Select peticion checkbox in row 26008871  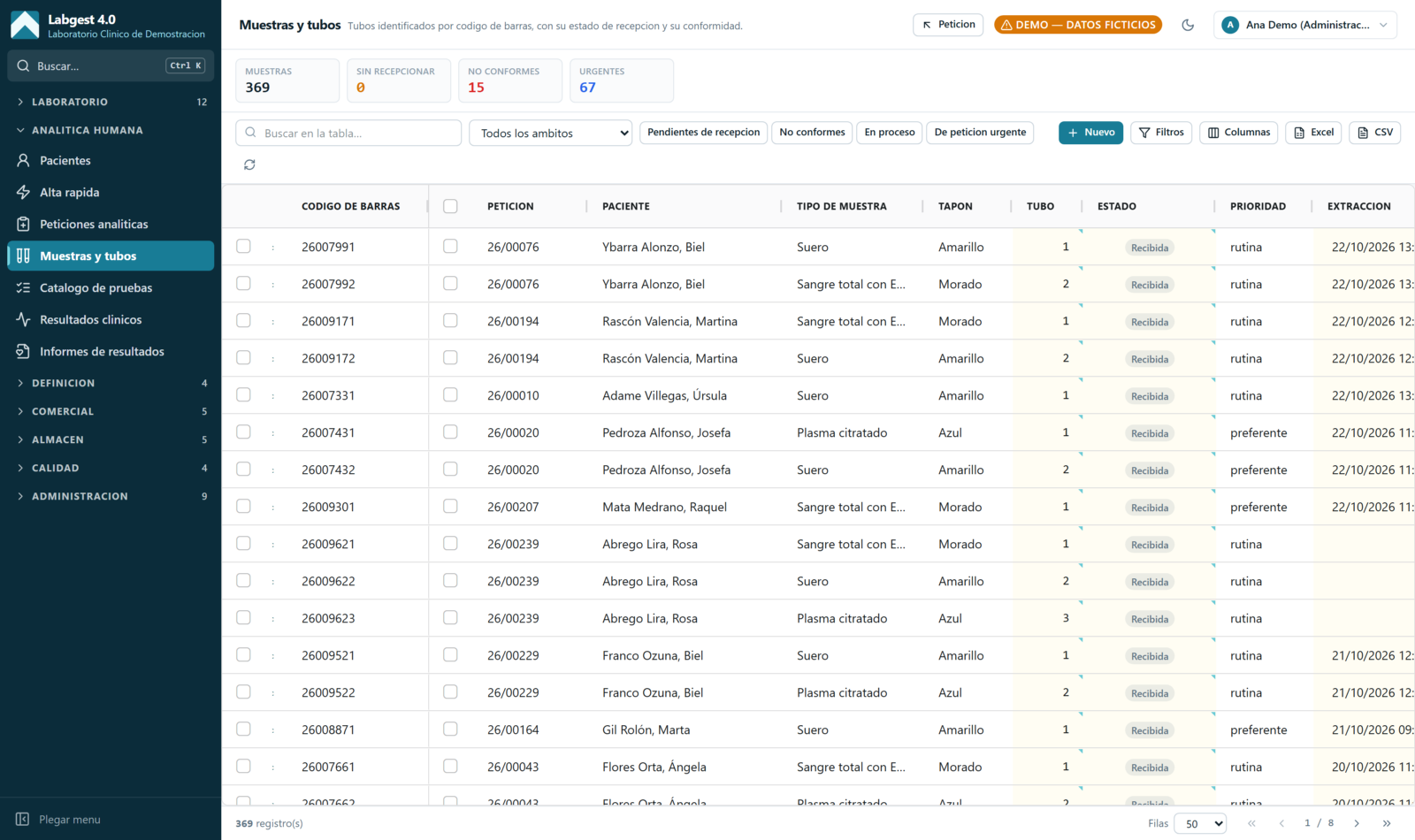point(450,729)
